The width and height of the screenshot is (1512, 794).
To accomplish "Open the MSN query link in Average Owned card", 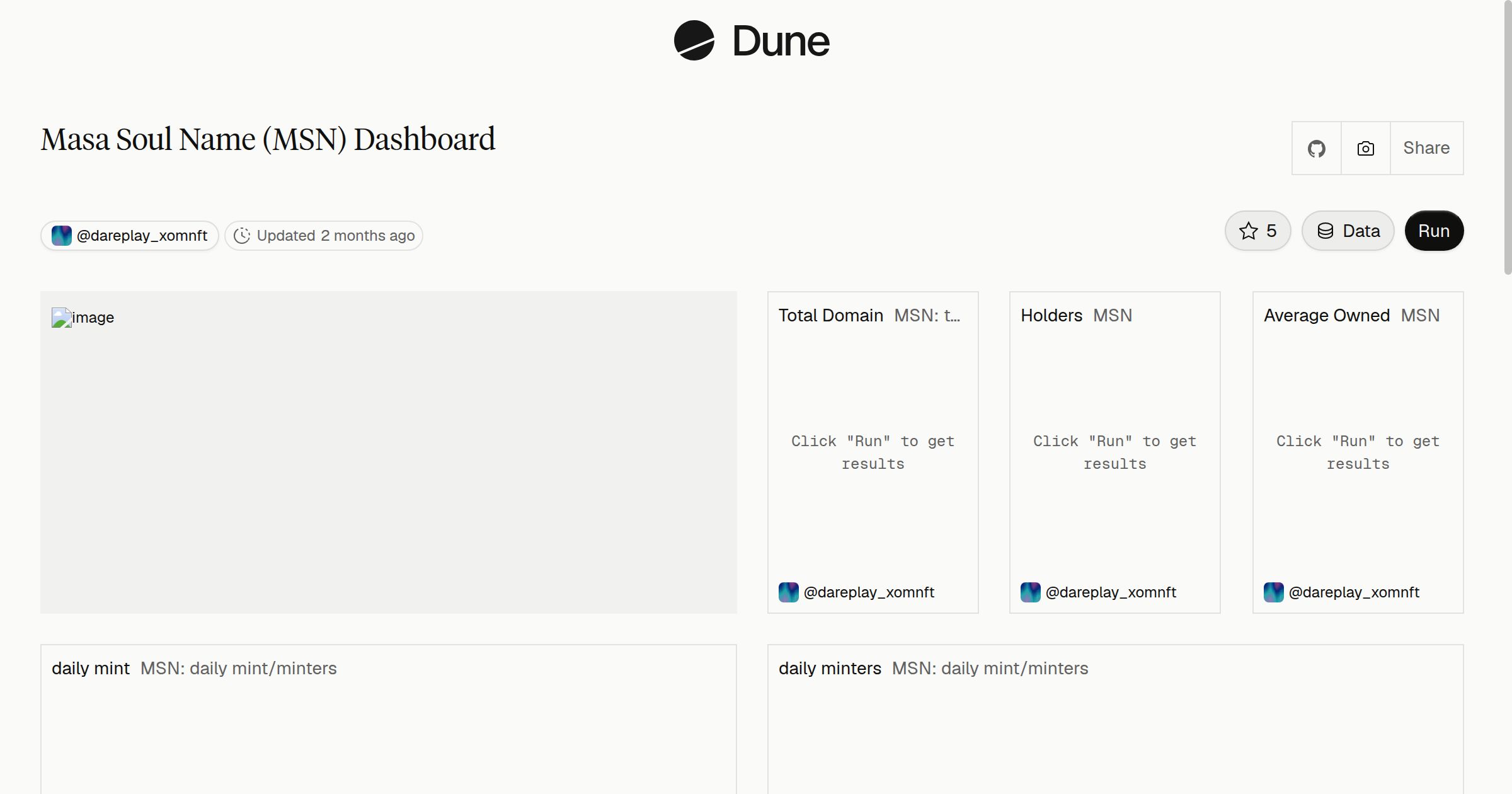I will coord(1420,315).
